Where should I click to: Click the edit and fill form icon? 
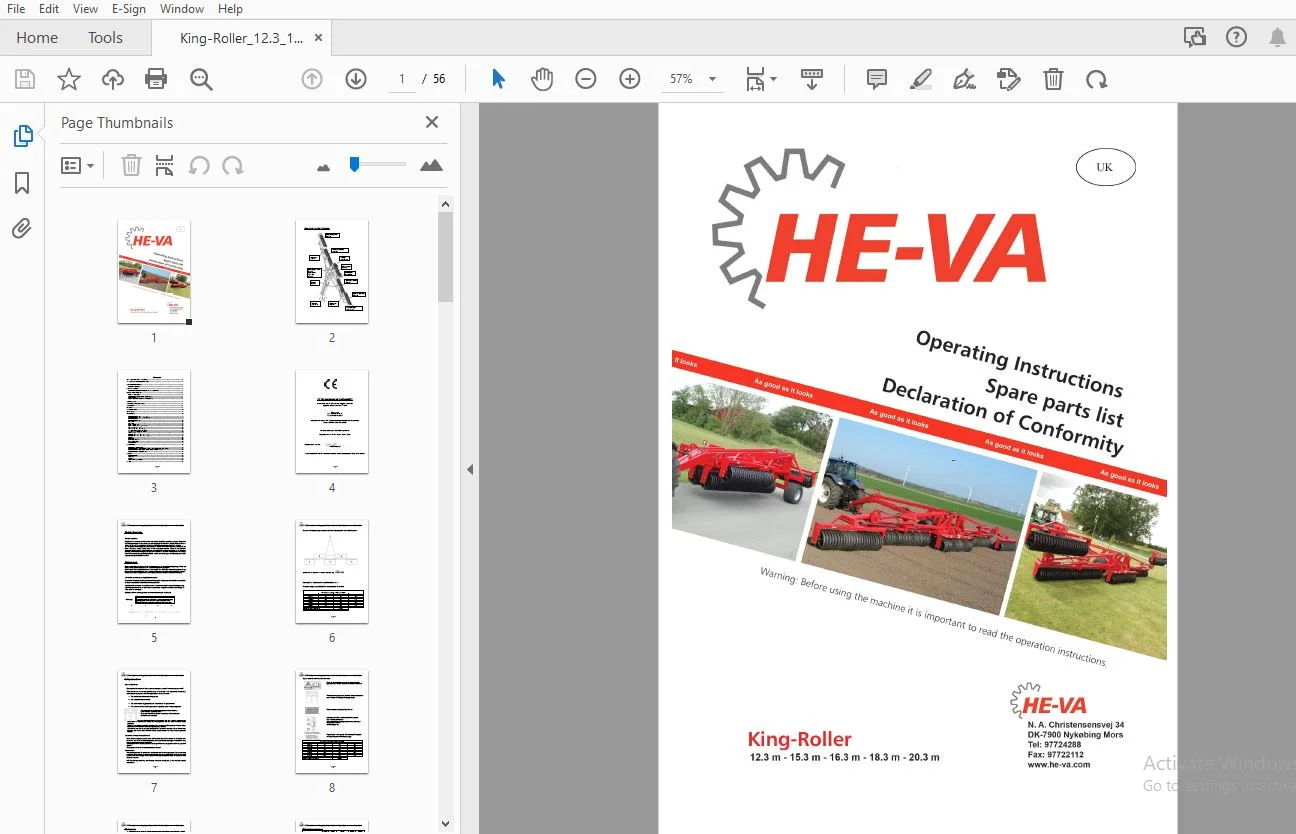pos(1009,80)
